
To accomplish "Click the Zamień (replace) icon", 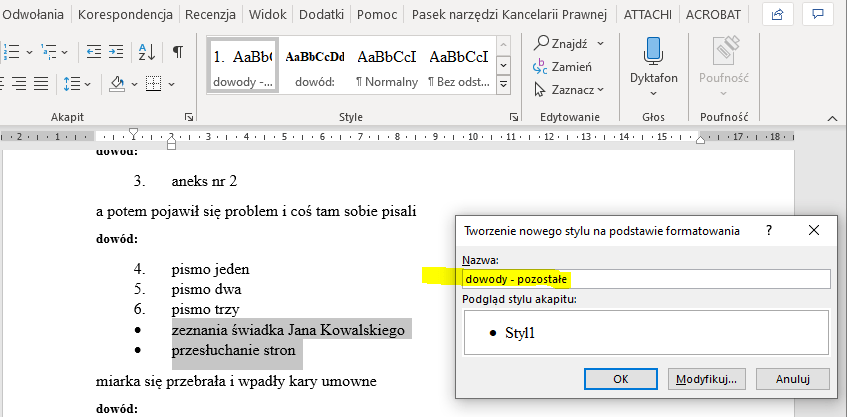I will (541, 67).
